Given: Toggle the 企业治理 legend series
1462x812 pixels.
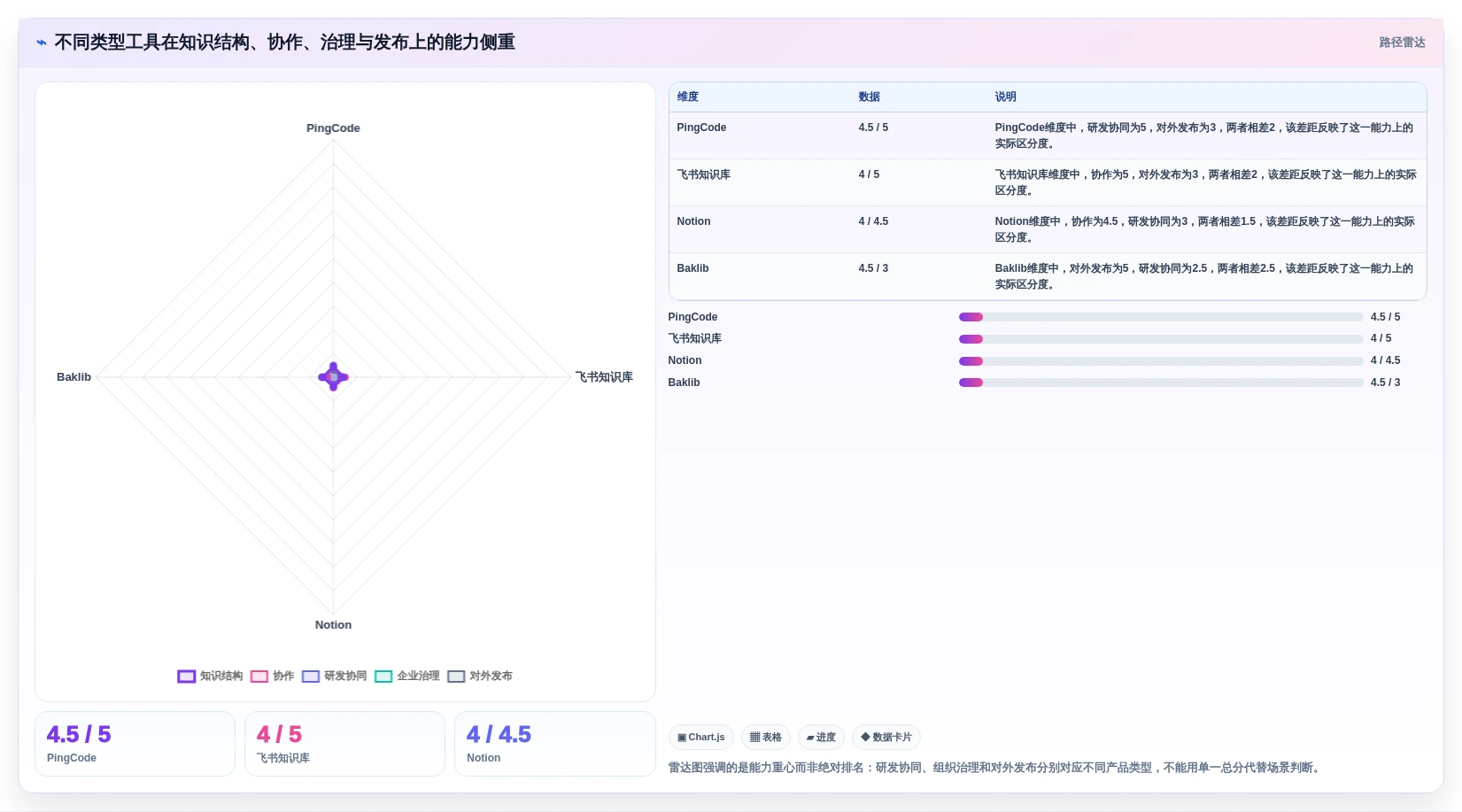Looking at the screenshot, I should [x=407, y=676].
